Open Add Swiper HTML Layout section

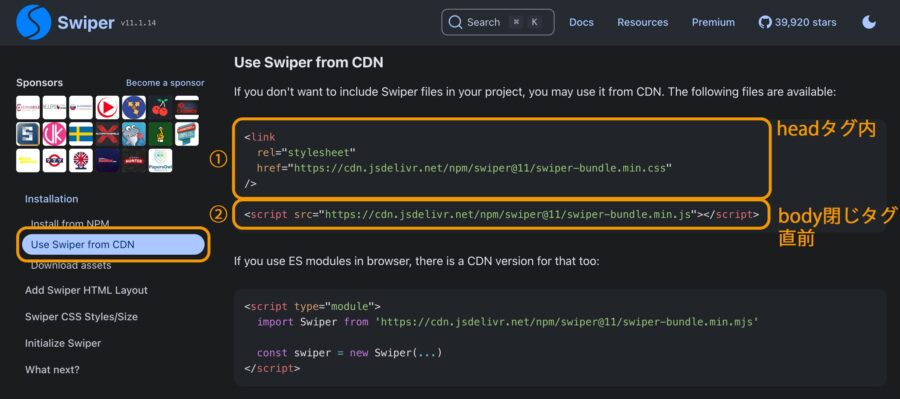click(86, 290)
